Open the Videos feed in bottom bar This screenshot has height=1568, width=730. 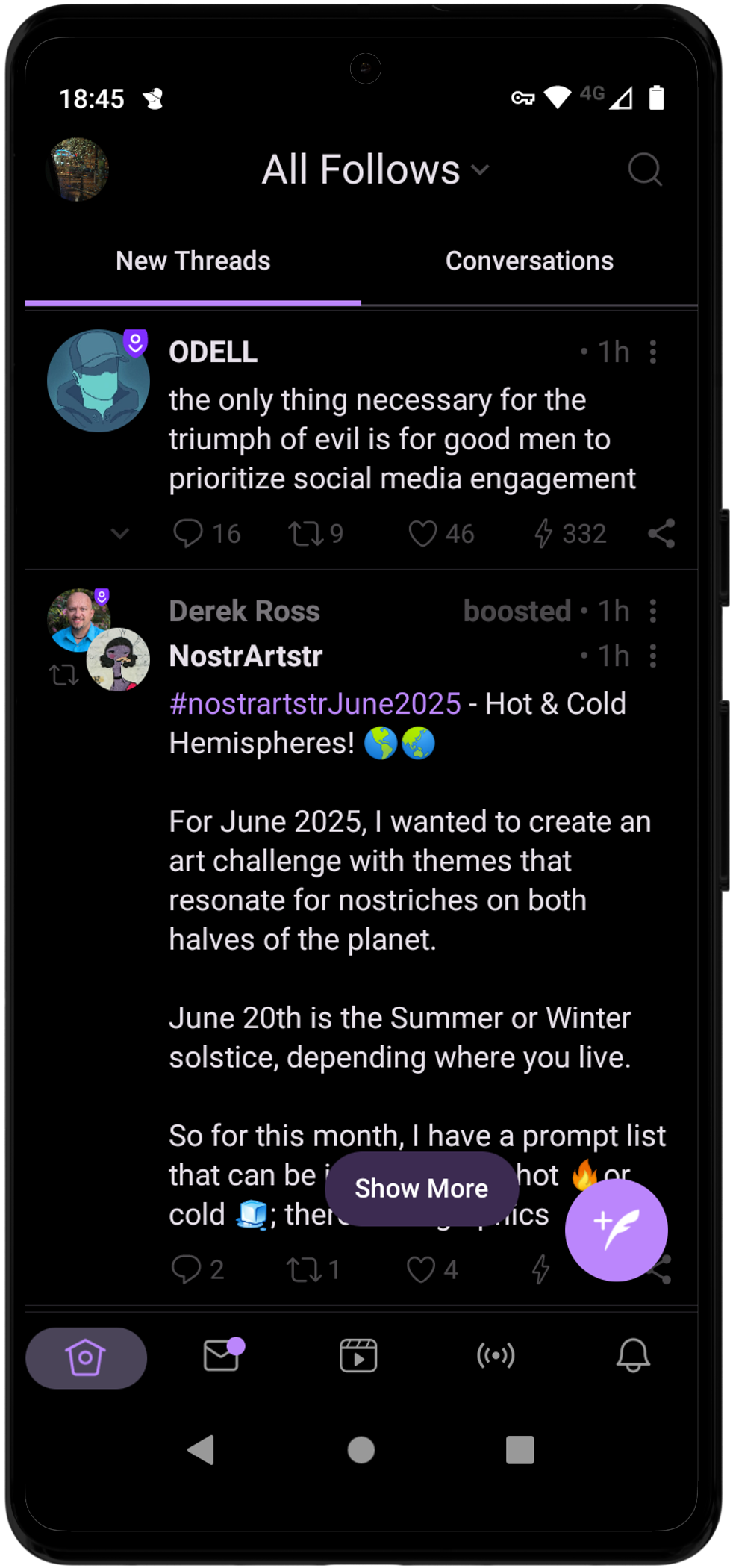pos(358,1355)
